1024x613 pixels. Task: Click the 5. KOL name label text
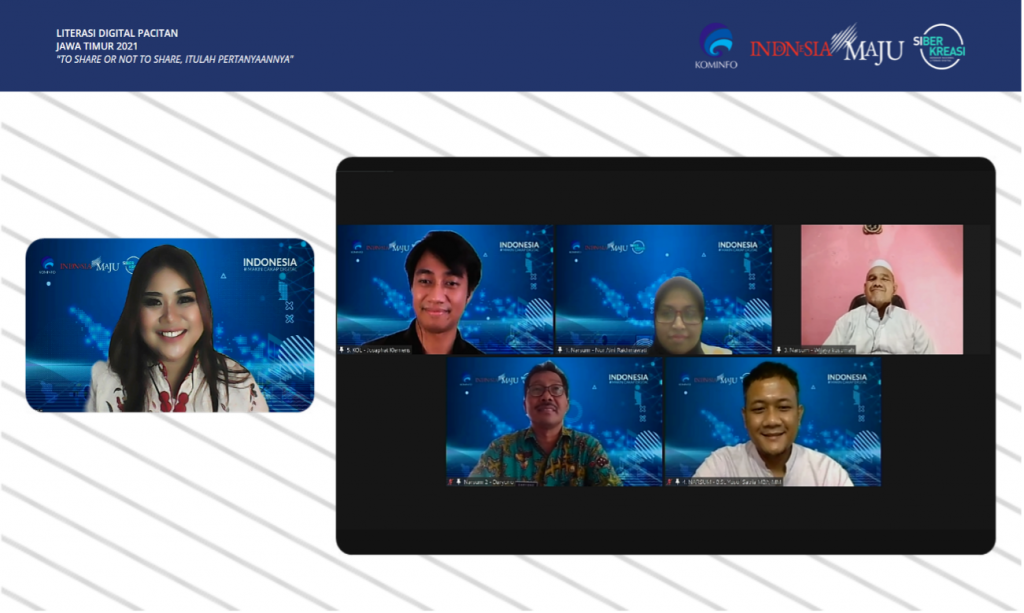380,350
